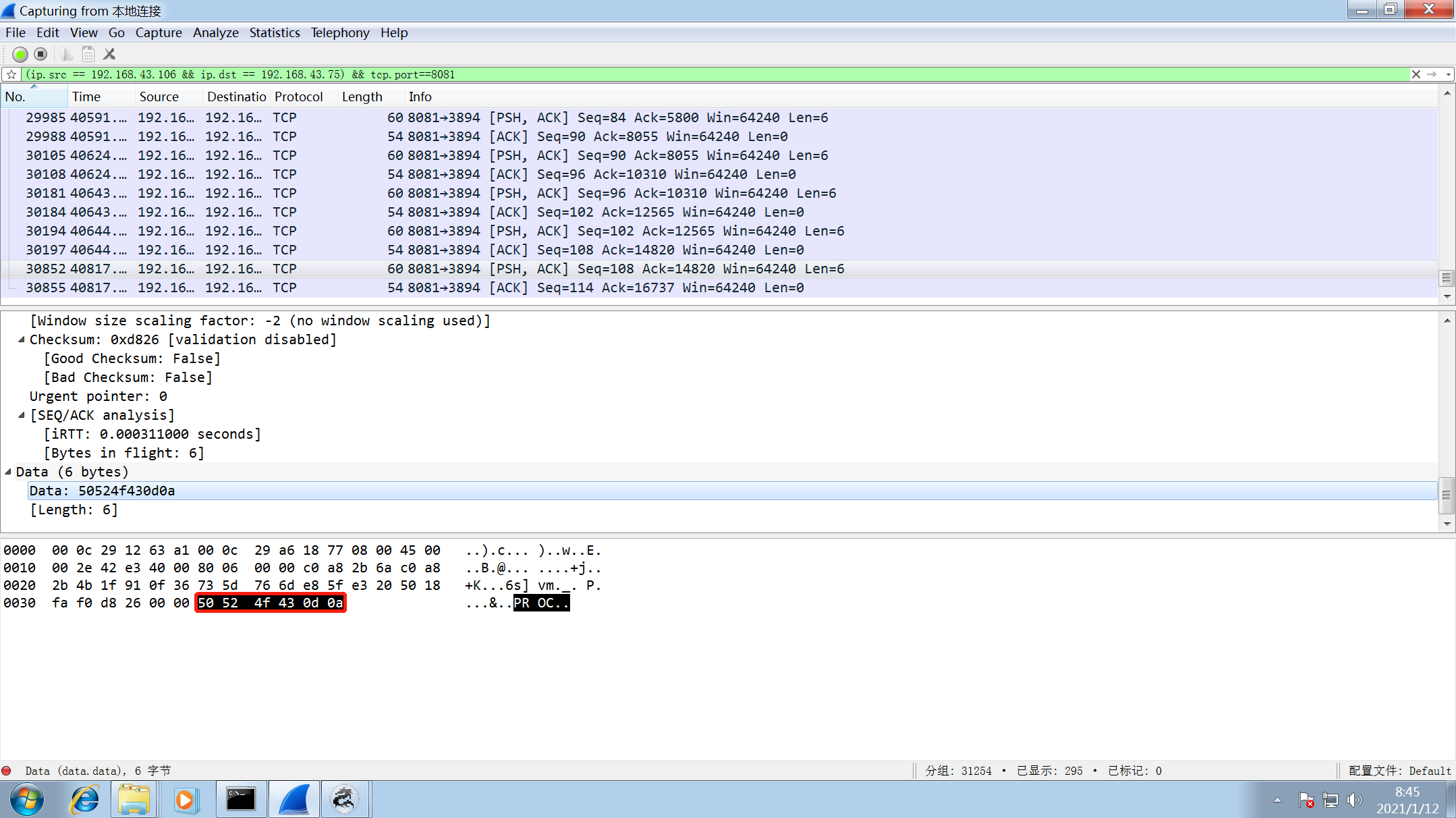Close the current capture file icon
1456x818 pixels.
[x=109, y=54]
